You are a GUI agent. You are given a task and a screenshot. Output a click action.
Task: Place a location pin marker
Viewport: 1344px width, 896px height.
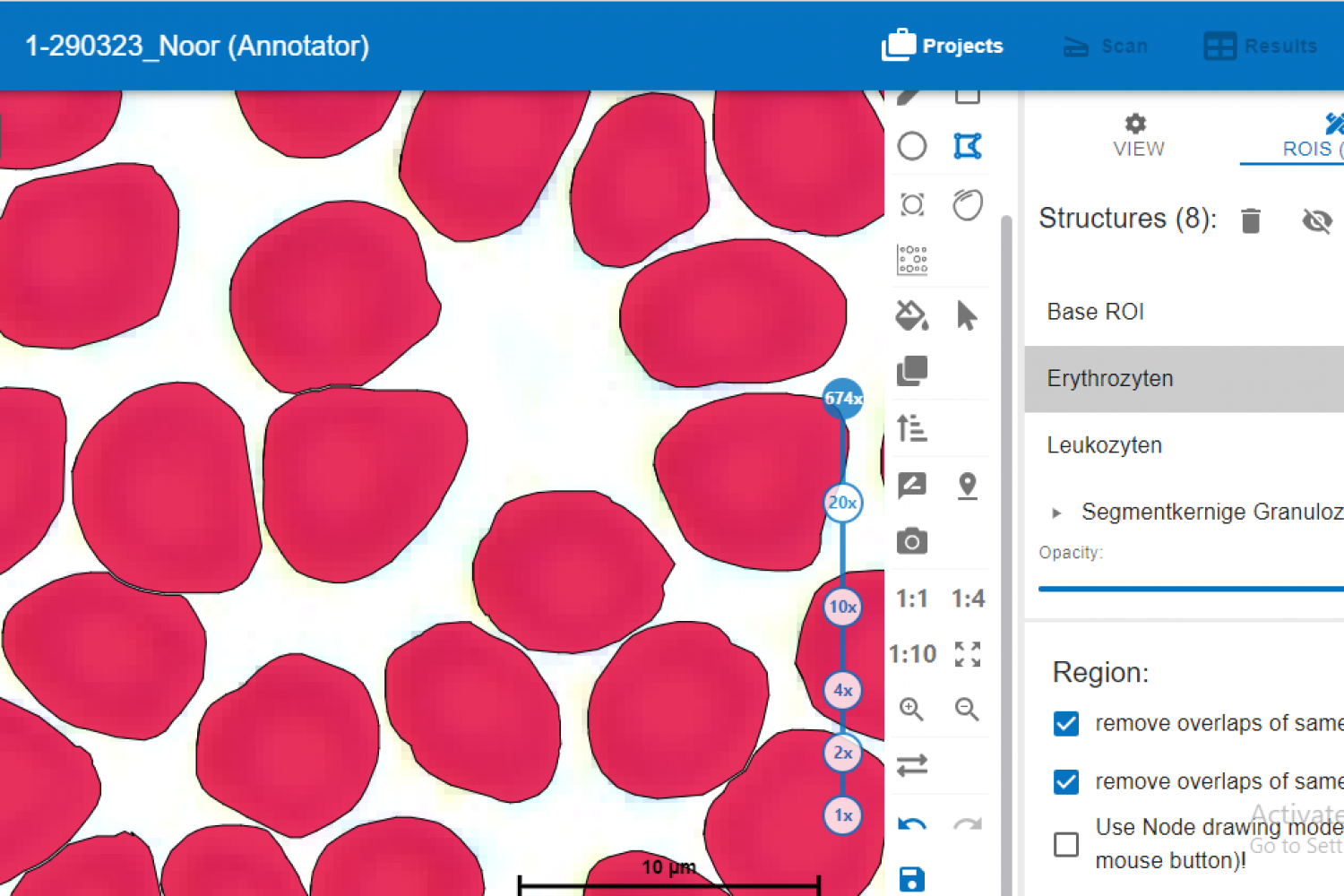pyautogui.click(x=968, y=486)
